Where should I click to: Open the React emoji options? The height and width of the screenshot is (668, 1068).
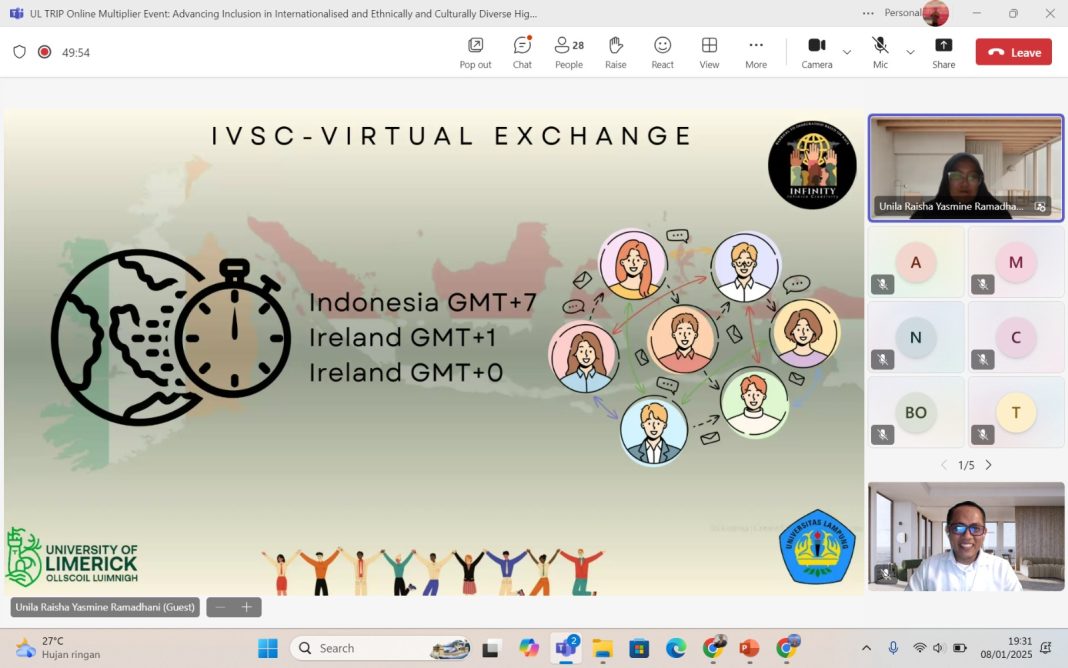coord(662,52)
